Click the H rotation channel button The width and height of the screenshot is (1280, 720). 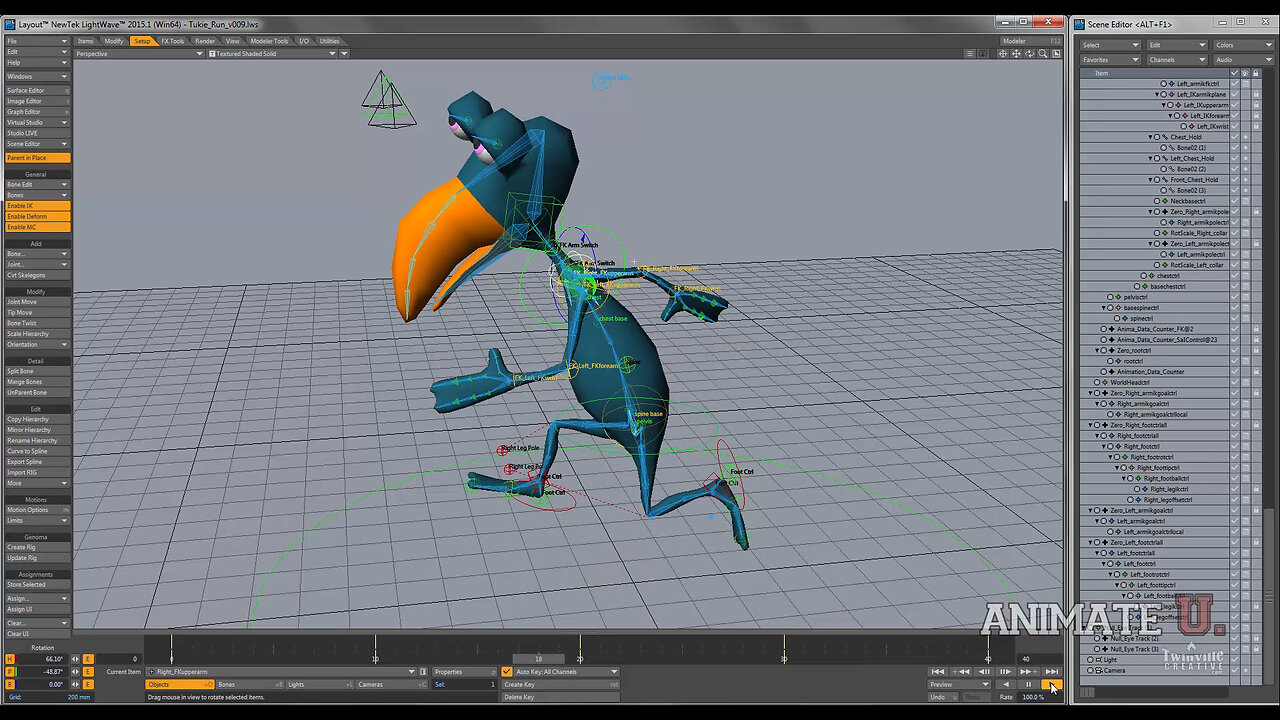10,659
